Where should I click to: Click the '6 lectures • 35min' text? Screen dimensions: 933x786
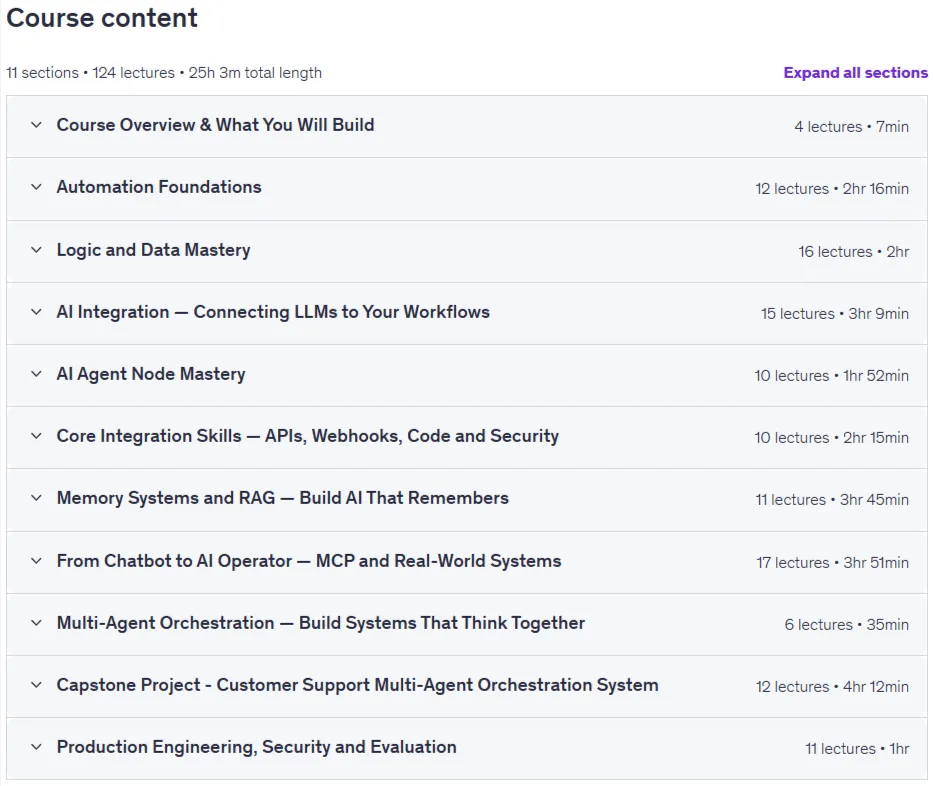pos(847,624)
